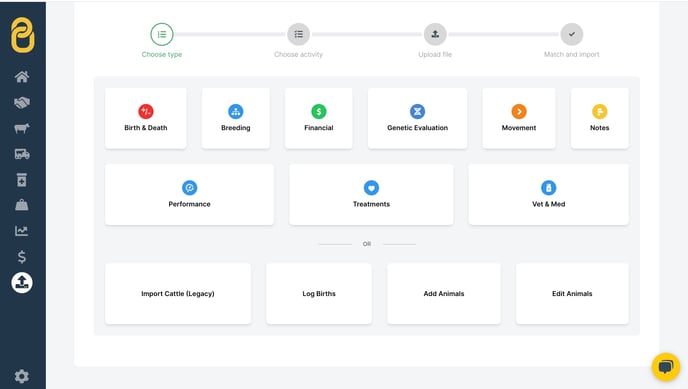This screenshot has height=389, width=688.
Task: Select the Birth & Death import type
Action: click(146, 118)
